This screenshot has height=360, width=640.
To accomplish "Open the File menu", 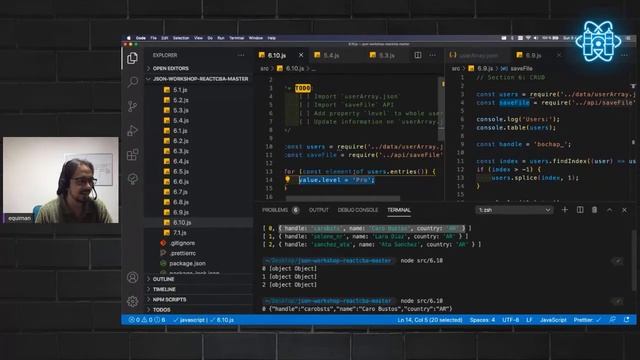I will point(153,38).
